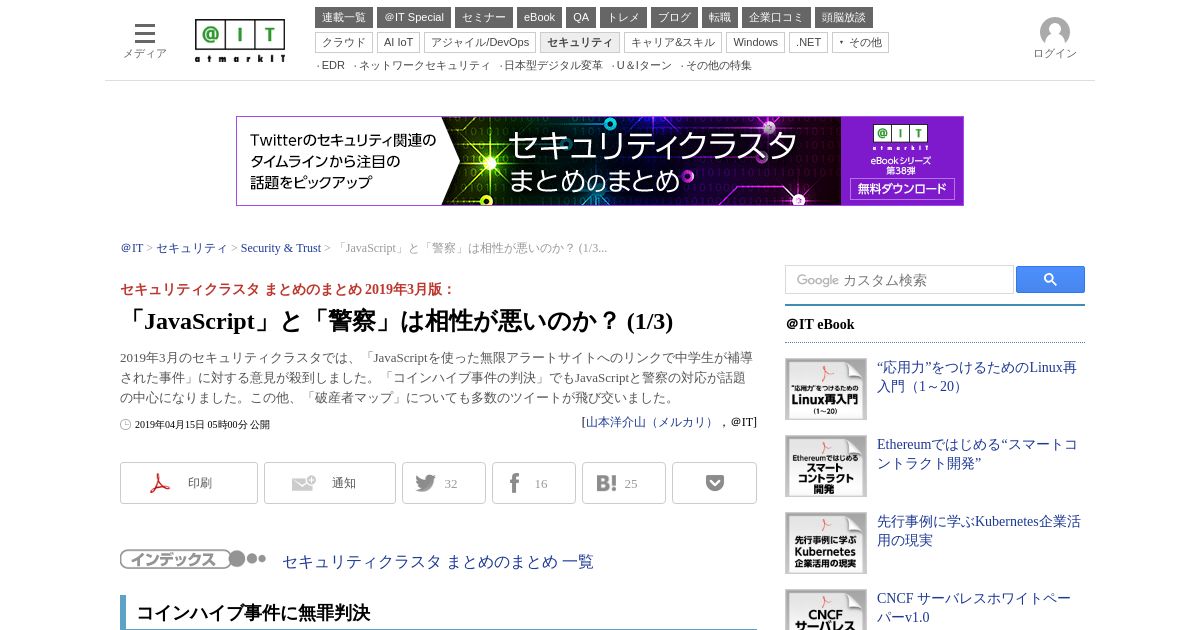Screen dimensions: 1200x630
Task: Open the その他の特集 link
Action: point(718,65)
